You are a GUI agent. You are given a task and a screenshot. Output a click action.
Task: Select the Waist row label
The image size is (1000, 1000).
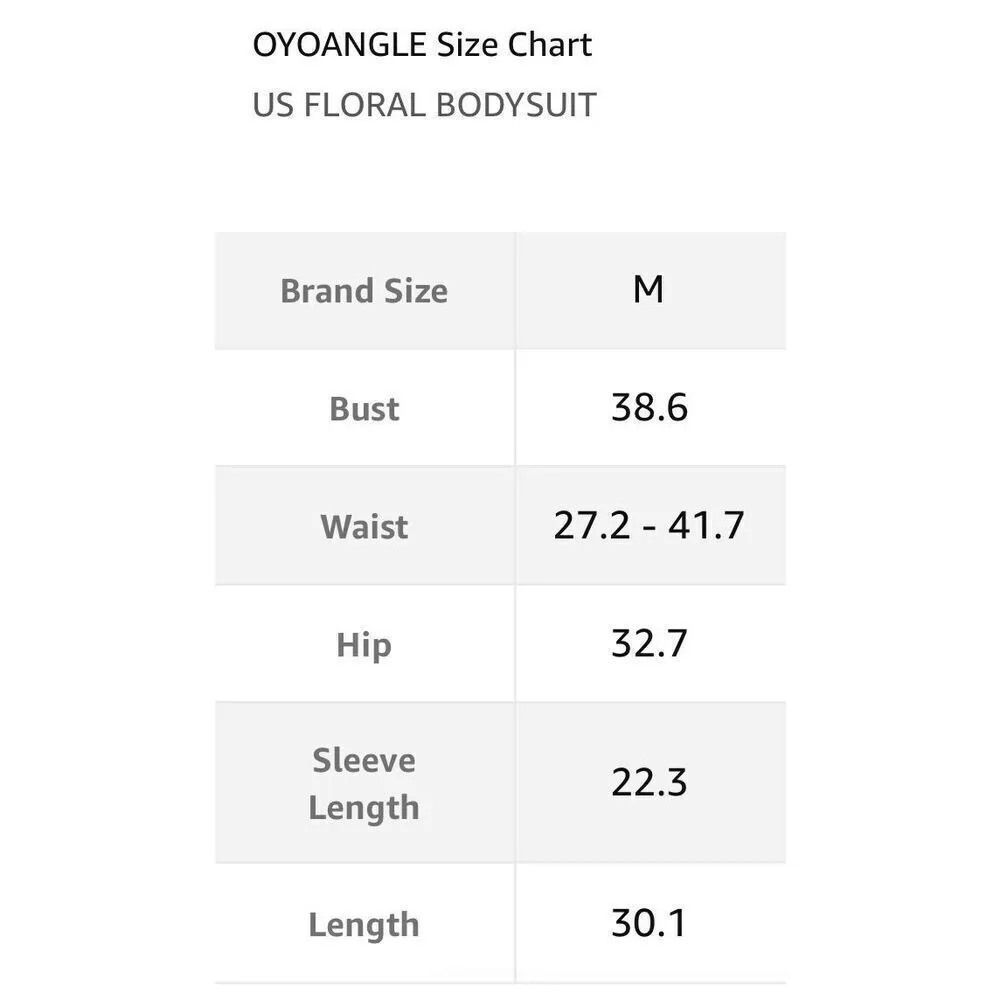pyautogui.click(x=364, y=526)
